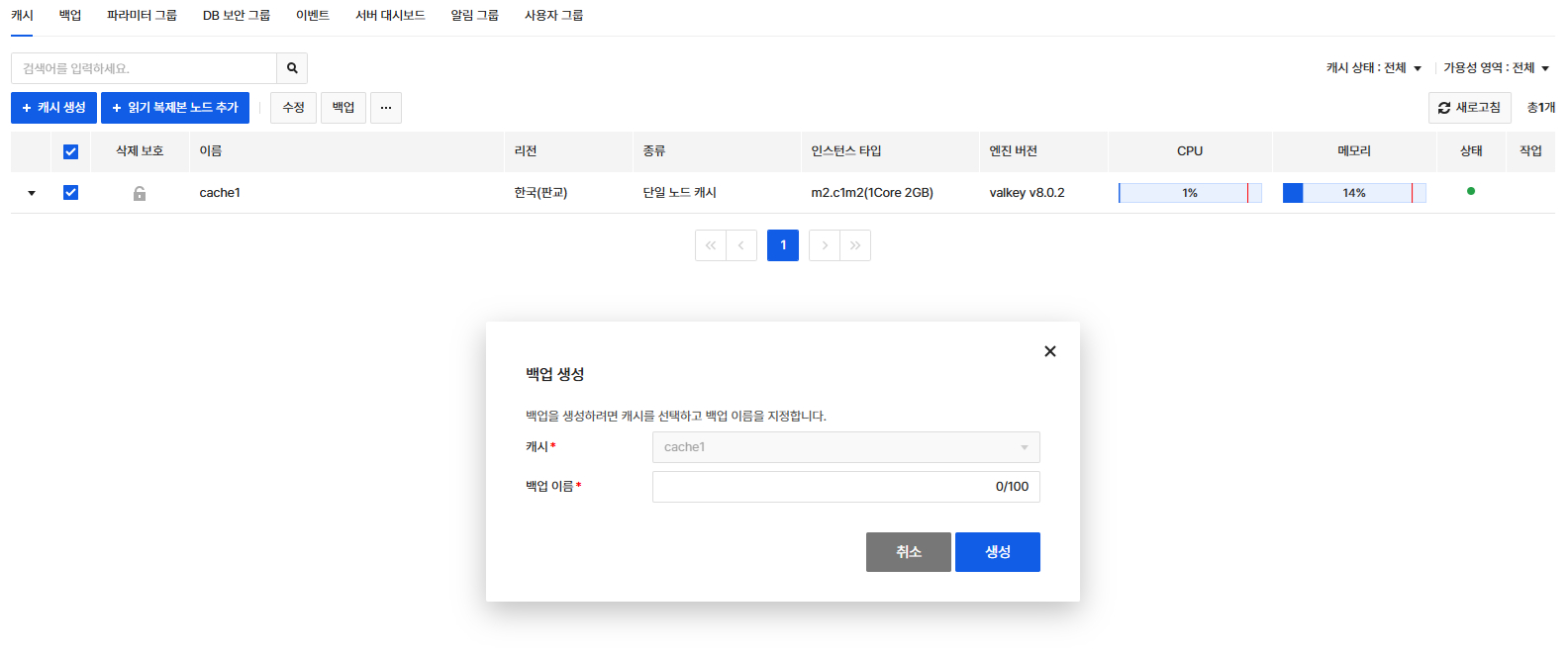
Task: Click the backup name (백업 이름) input field
Action: (822, 487)
